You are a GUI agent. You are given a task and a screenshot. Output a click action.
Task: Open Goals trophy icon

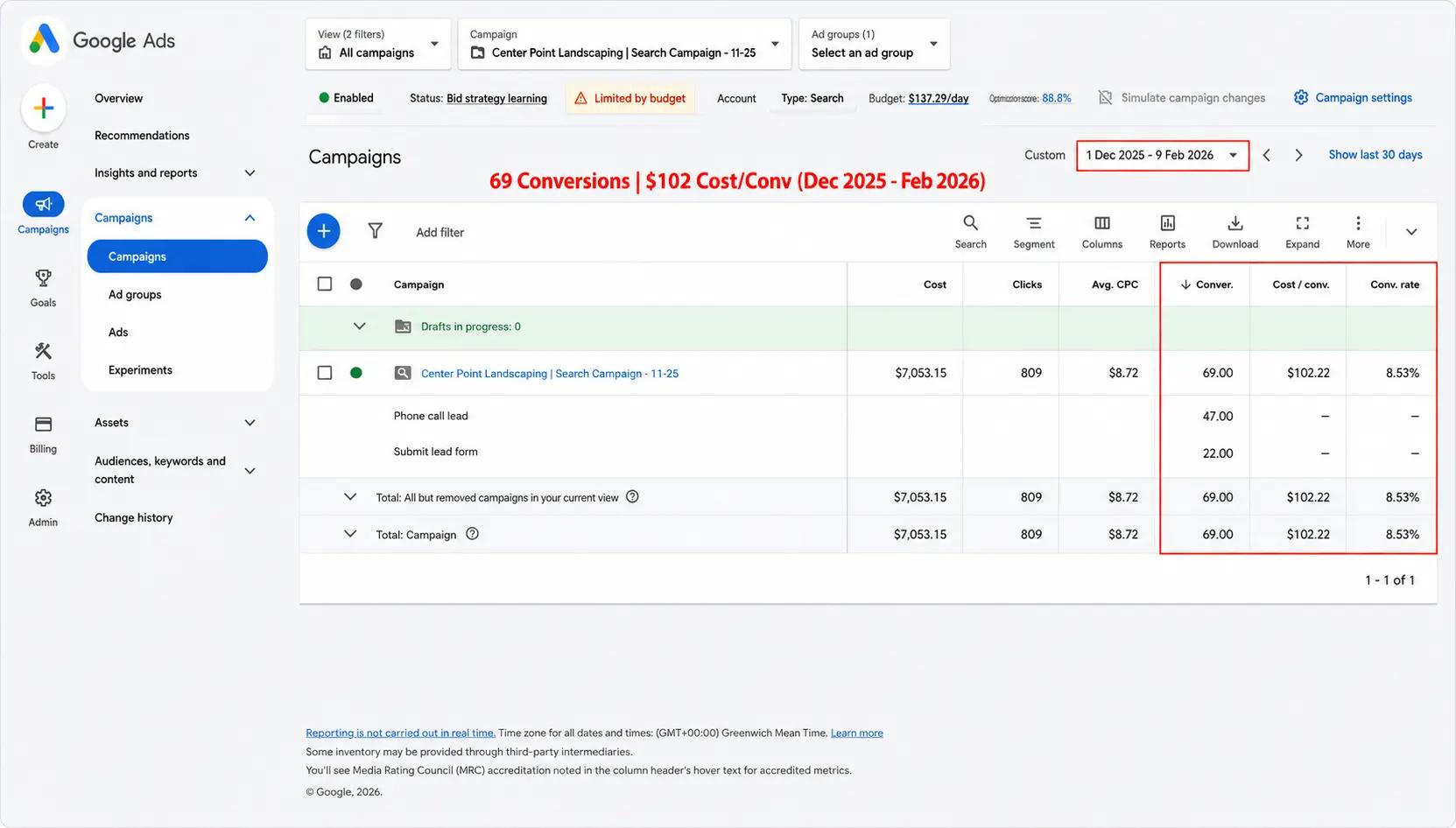[x=43, y=278]
